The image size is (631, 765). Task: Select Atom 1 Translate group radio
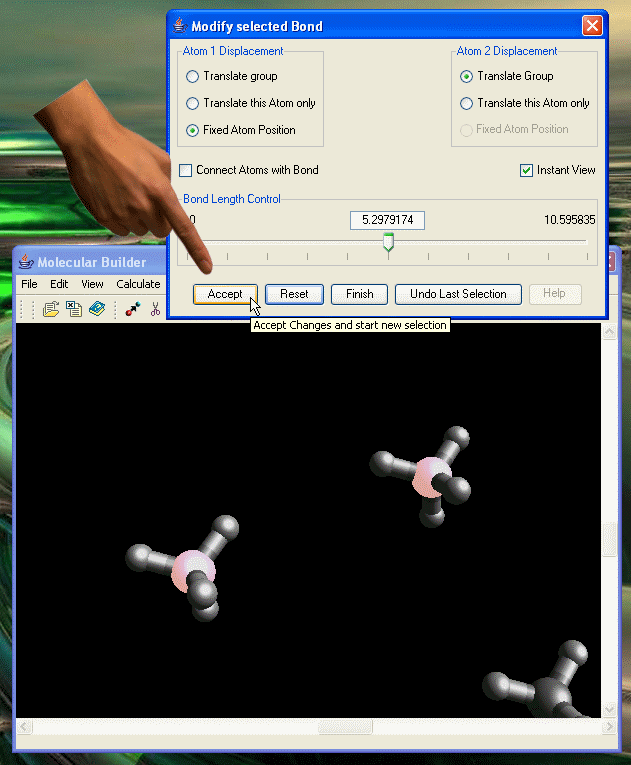pyautogui.click(x=192, y=76)
